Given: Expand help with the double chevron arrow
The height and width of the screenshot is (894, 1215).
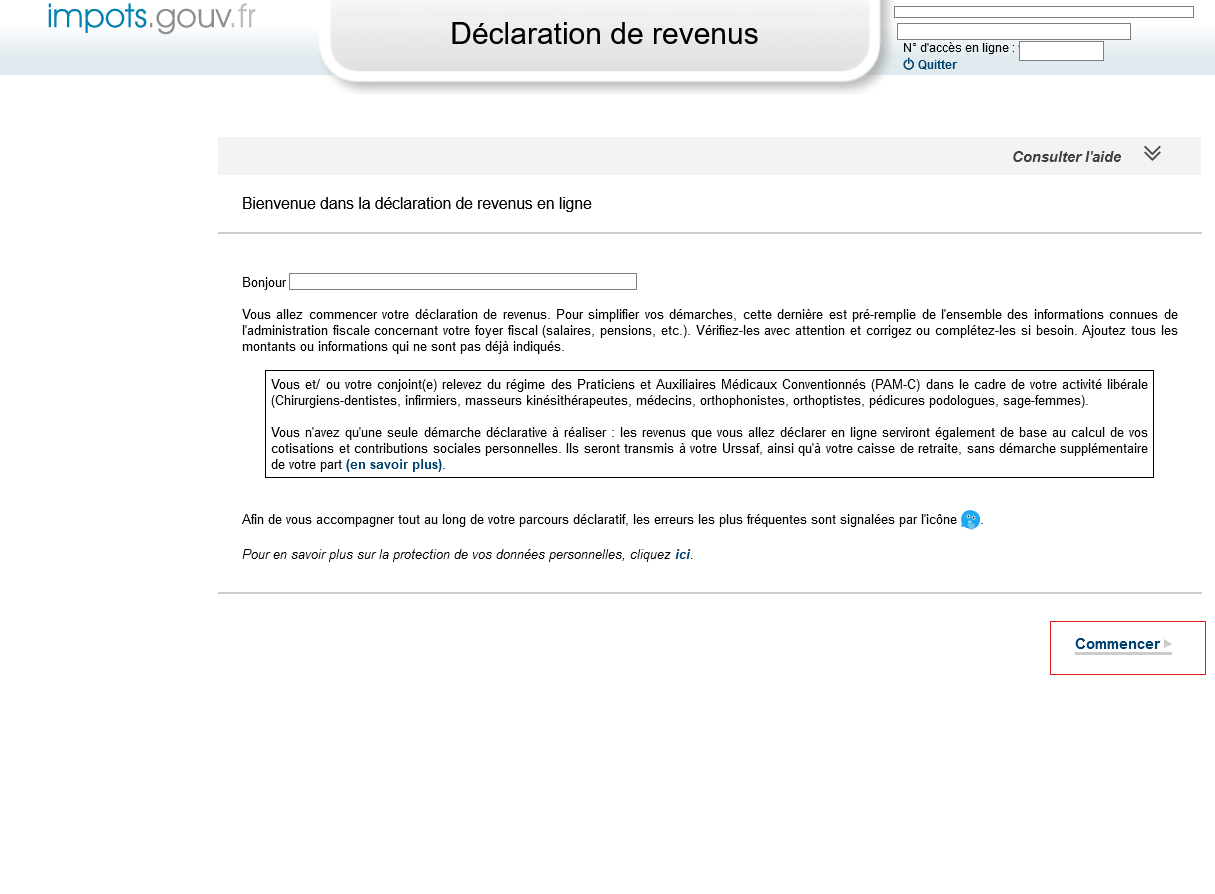Looking at the screenshot, I should pos(1152,154).
